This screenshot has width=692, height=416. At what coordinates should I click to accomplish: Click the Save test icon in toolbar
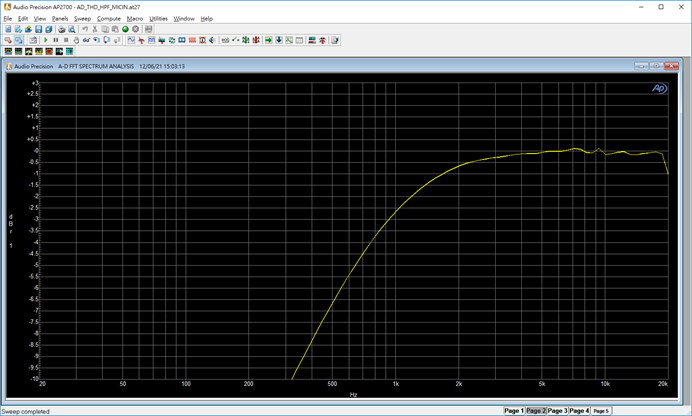pyautogui.click(x=38, y=29)
